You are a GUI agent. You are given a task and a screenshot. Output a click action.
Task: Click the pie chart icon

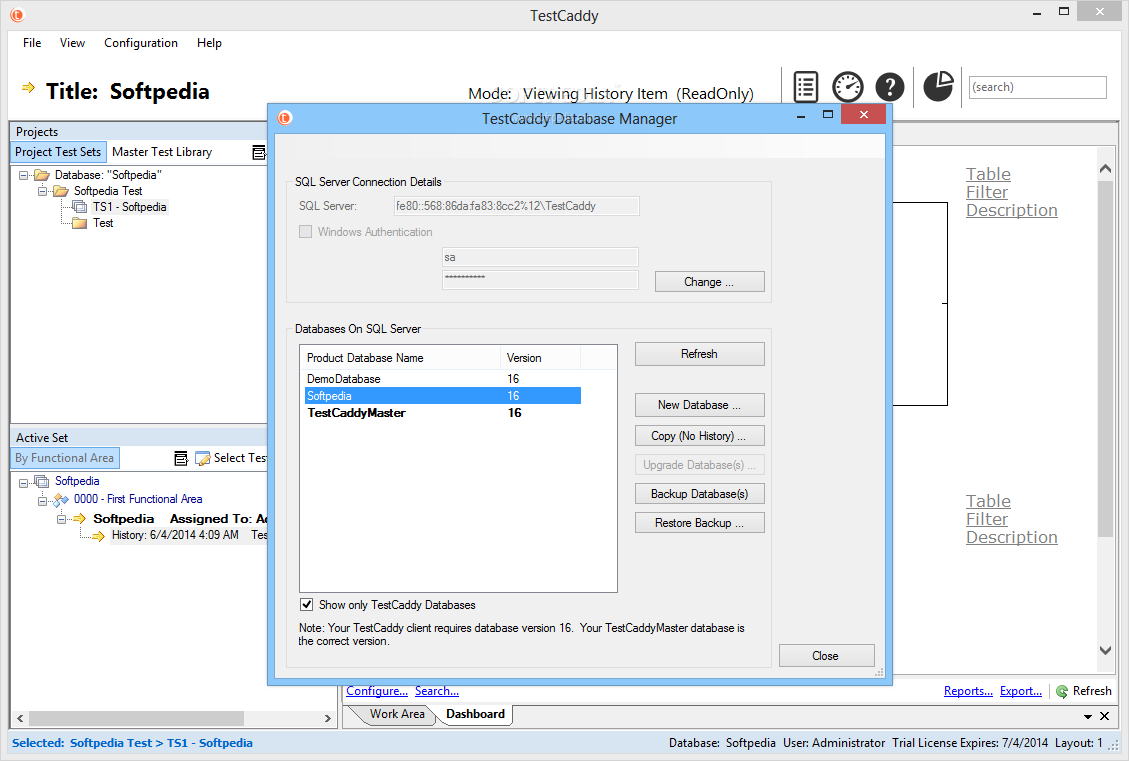pos(938,86)
